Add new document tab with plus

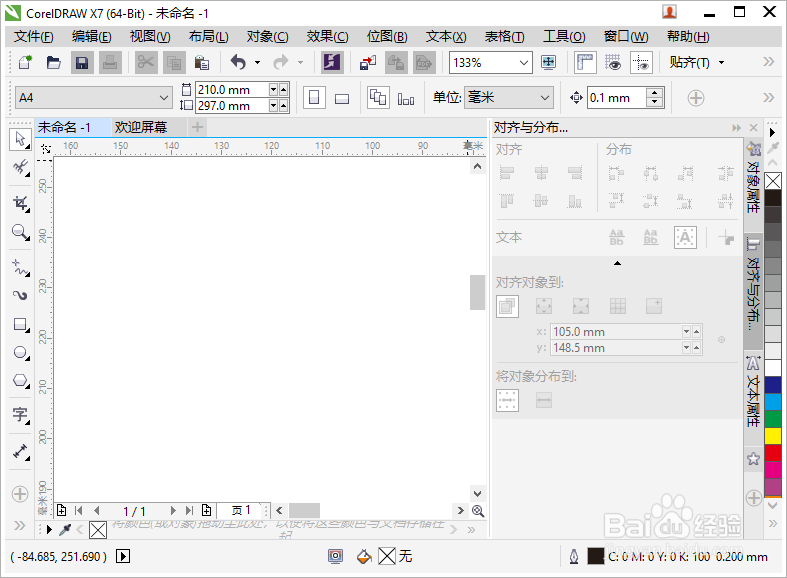197,127
